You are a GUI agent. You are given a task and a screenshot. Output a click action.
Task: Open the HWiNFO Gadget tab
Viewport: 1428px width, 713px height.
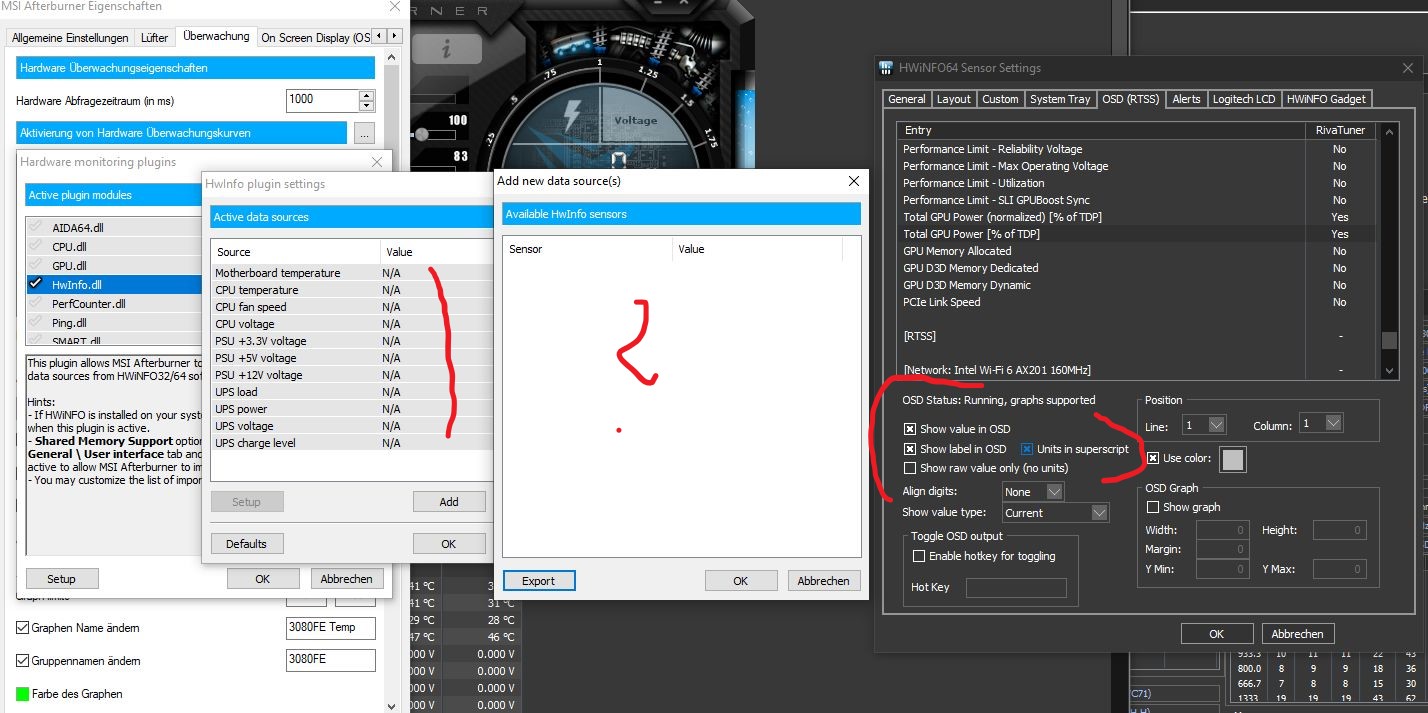tap(1327, 99)
